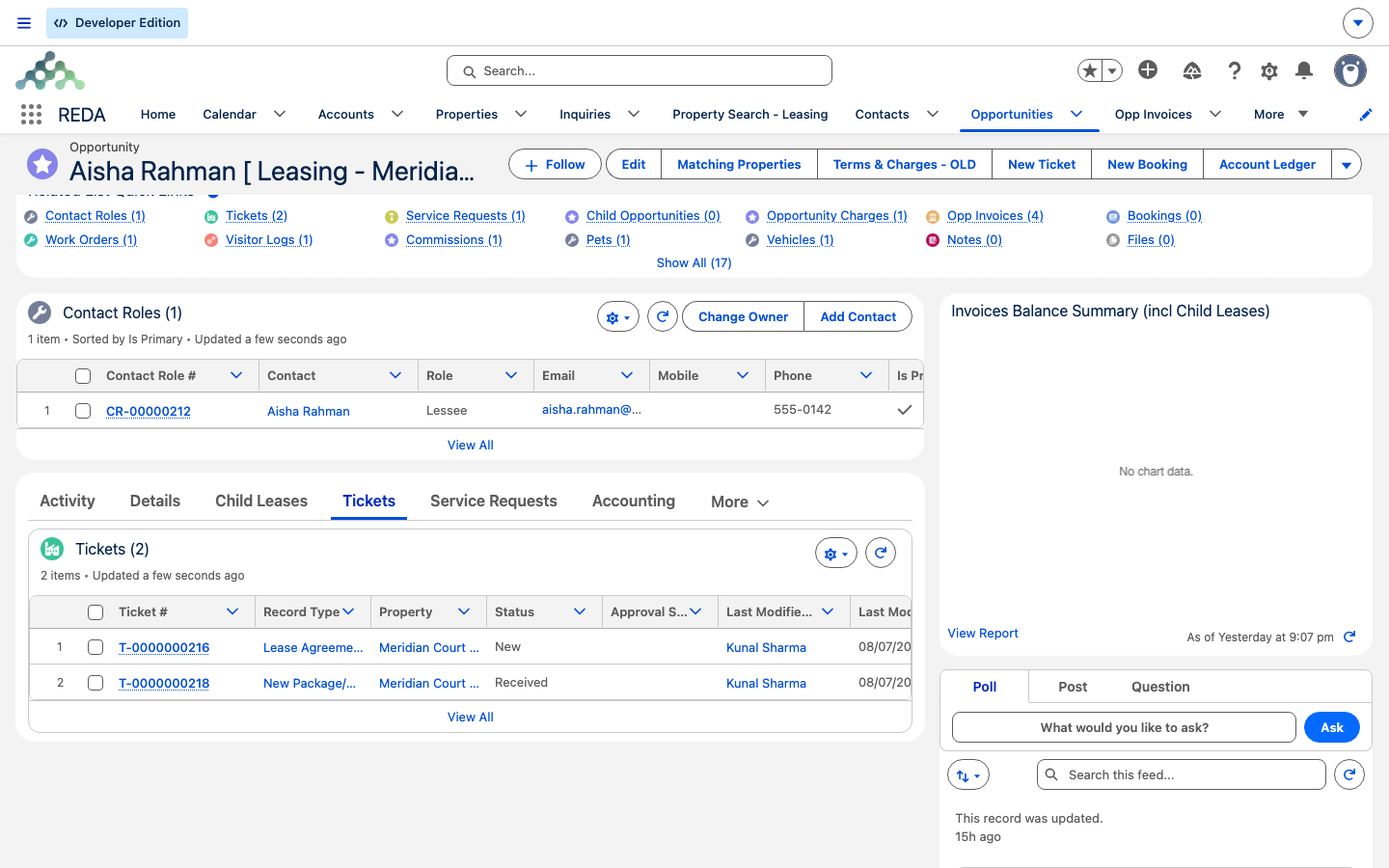Open the View Report link
The width and height of the screenshot is (1389, 868).
coord(983,633)
